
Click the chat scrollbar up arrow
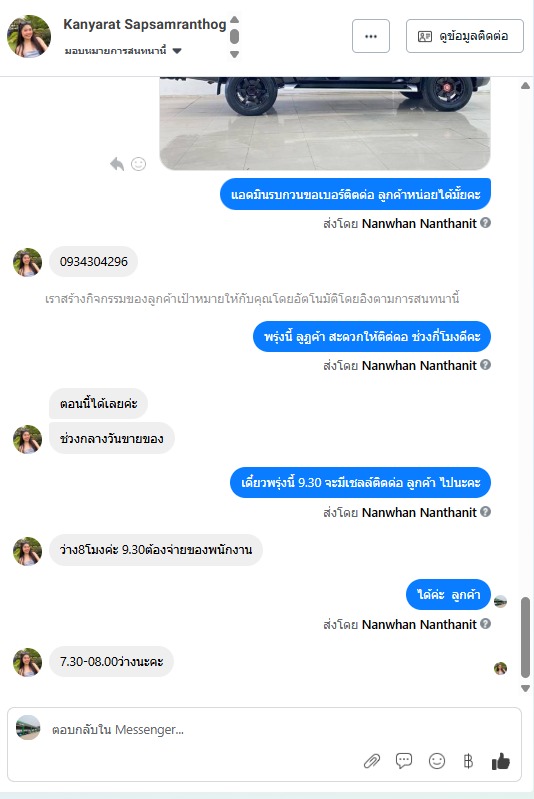[525, 86]
